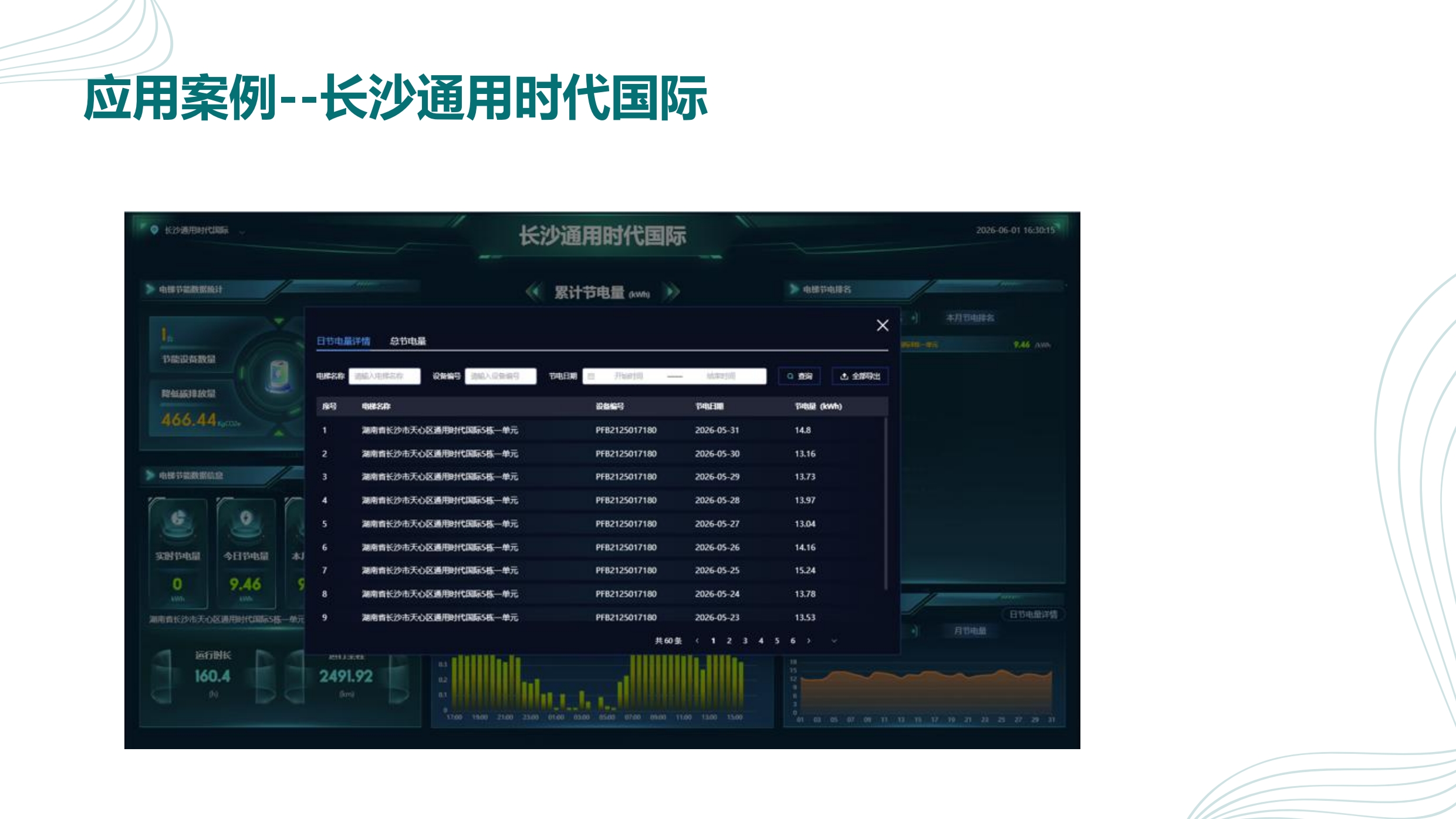Click the down arrow above the circular gauge
The image size is (1456, 819).
tap(279, 321)
